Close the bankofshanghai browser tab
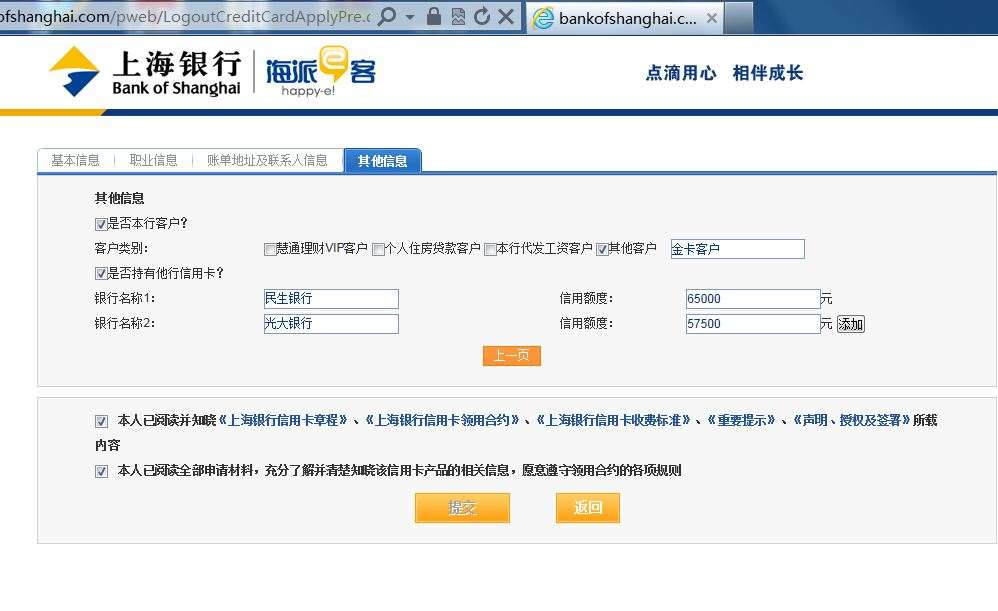998x611 pixels. pyautogui.click(x=712, y=18)
